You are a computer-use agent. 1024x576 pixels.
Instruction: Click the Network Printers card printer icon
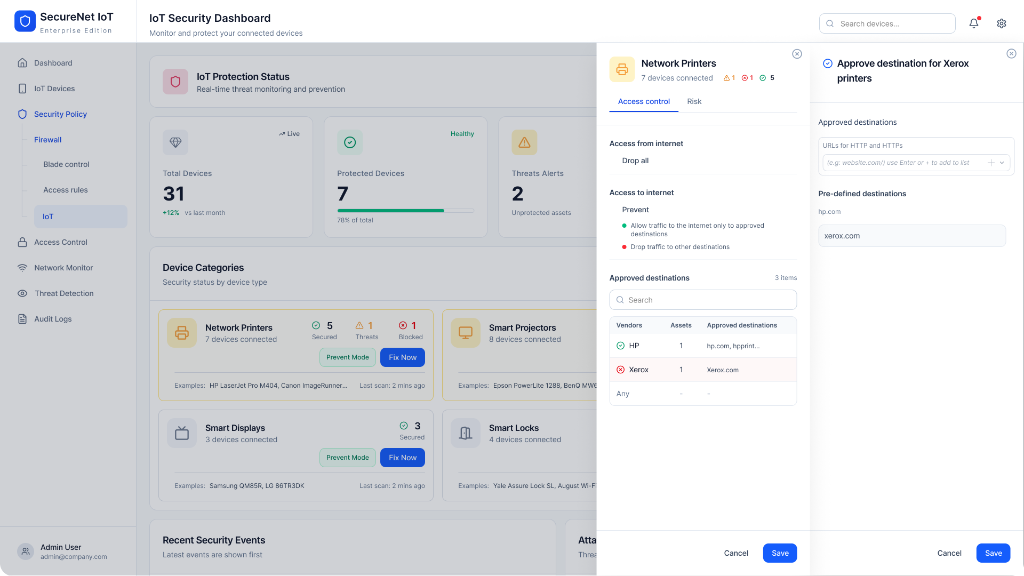[x=182, y=333]
